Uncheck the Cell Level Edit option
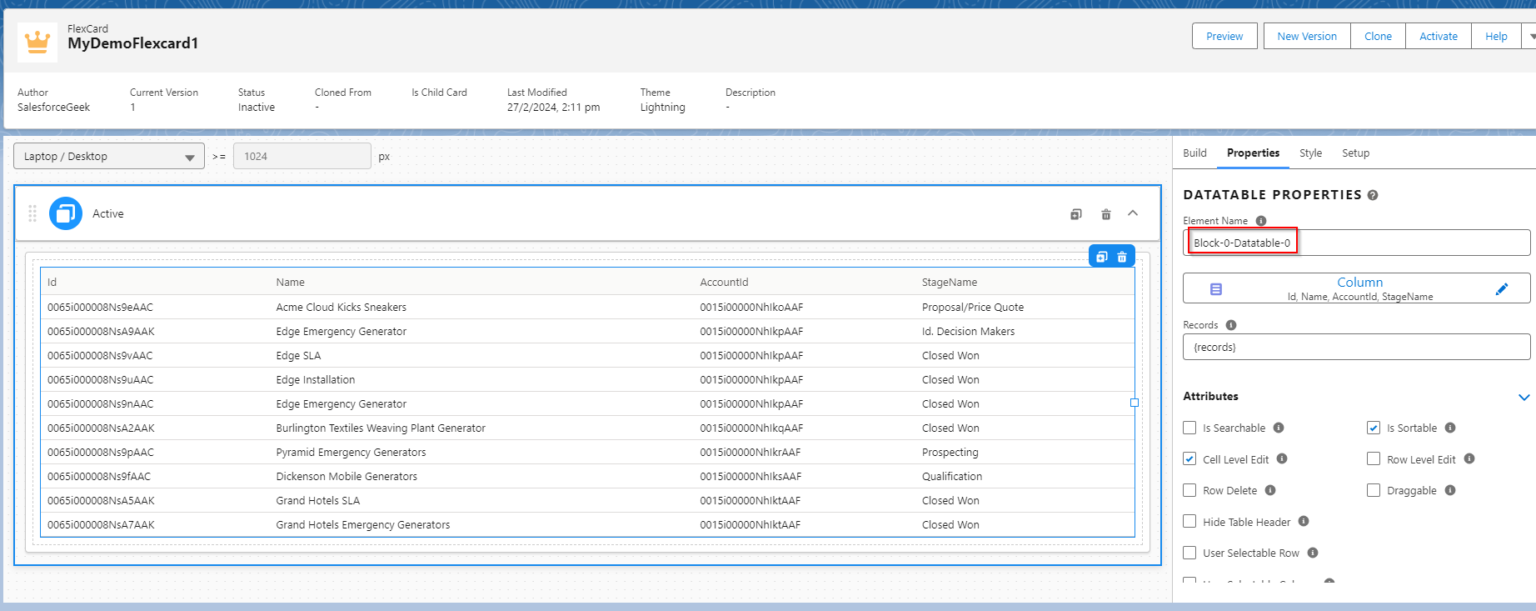 (x=1189, y=459)
